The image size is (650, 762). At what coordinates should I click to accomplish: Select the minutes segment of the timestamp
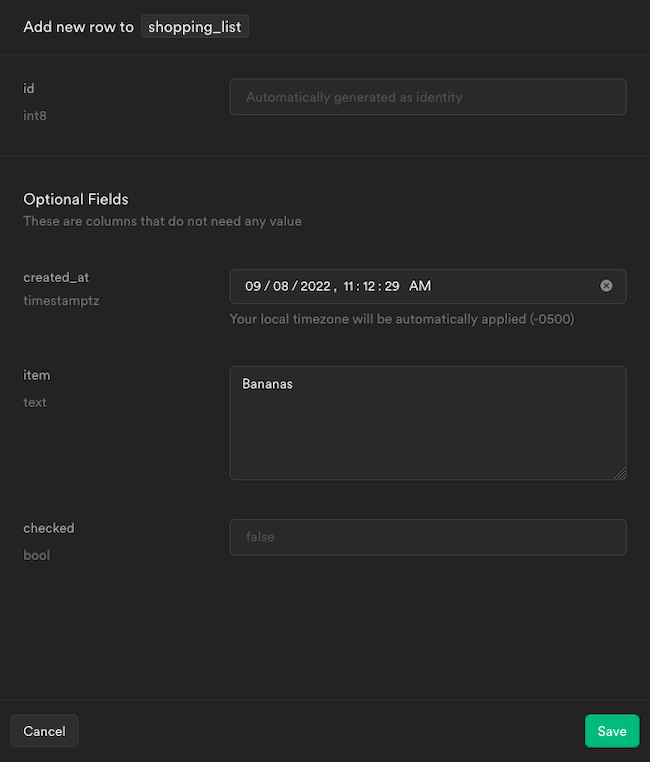[370, 286]
